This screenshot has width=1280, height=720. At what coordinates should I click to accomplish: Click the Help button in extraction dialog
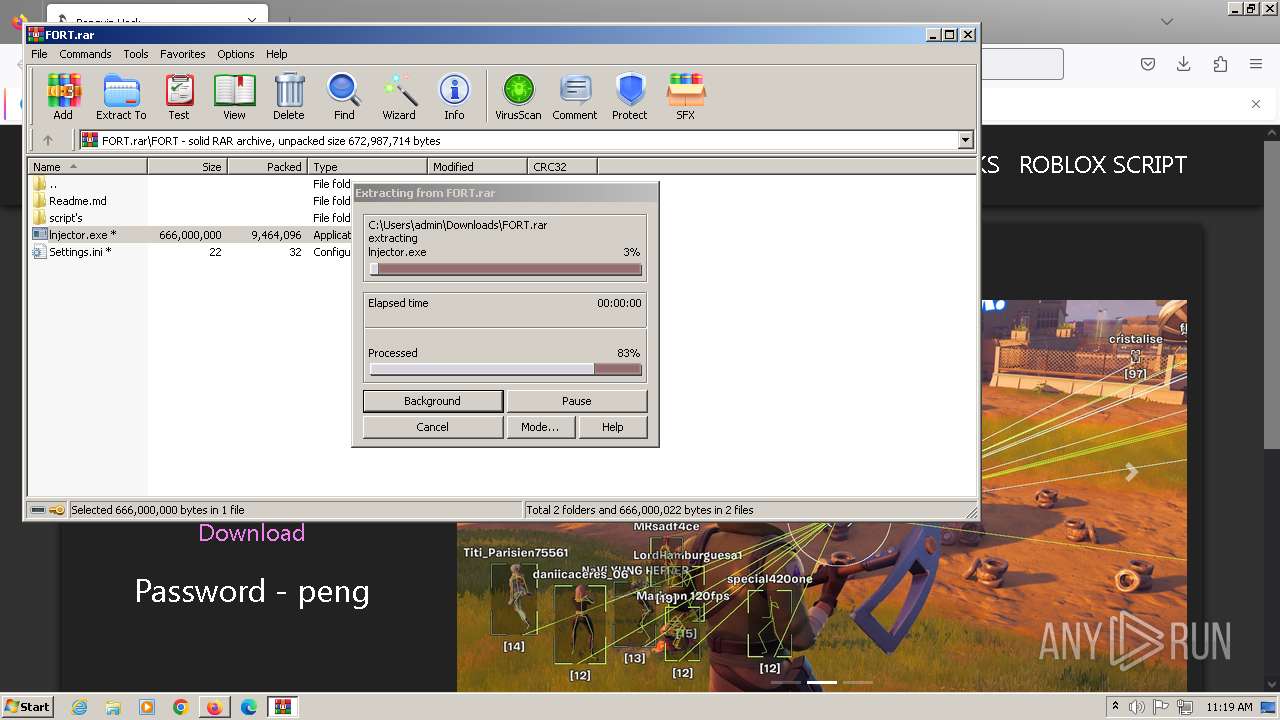[x=613, y=427]
